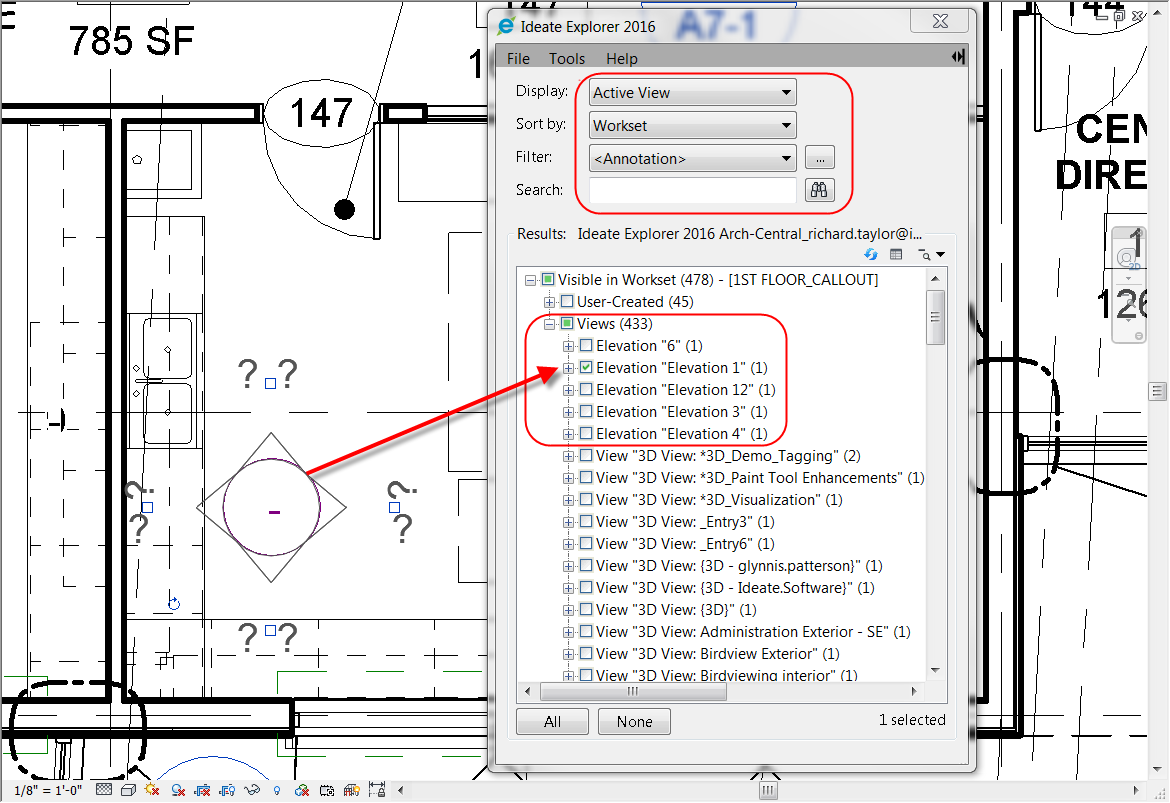Check the User-Created (45) checkbox
This screenshot has height=803, width=1170.
click(567, 301)
